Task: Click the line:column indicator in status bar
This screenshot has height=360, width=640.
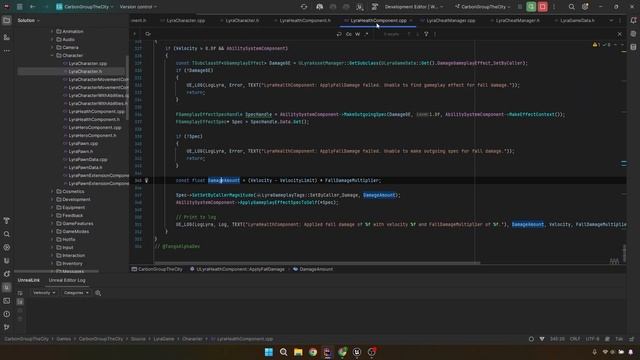Action: tap(557, 339)
